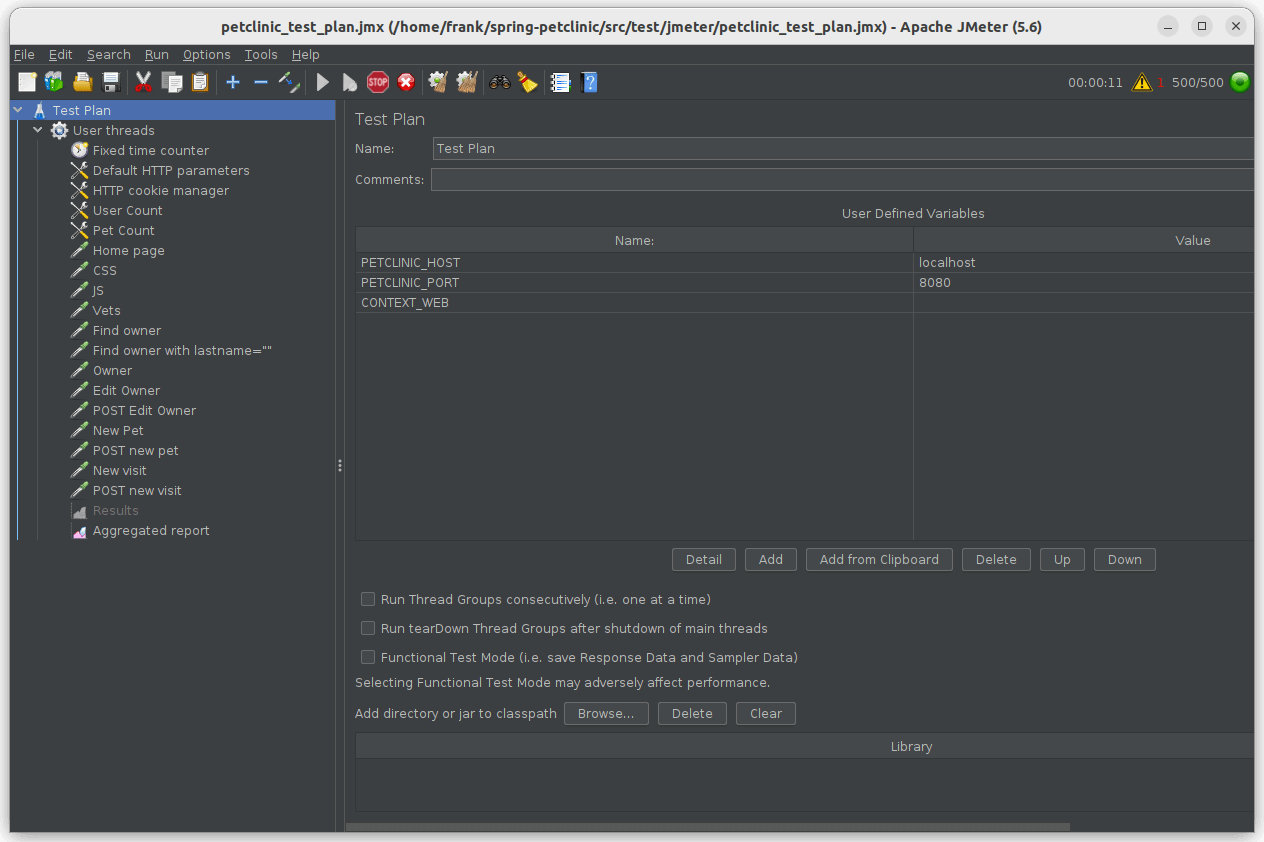Paste with the clipboard icon

coord(200,82)
